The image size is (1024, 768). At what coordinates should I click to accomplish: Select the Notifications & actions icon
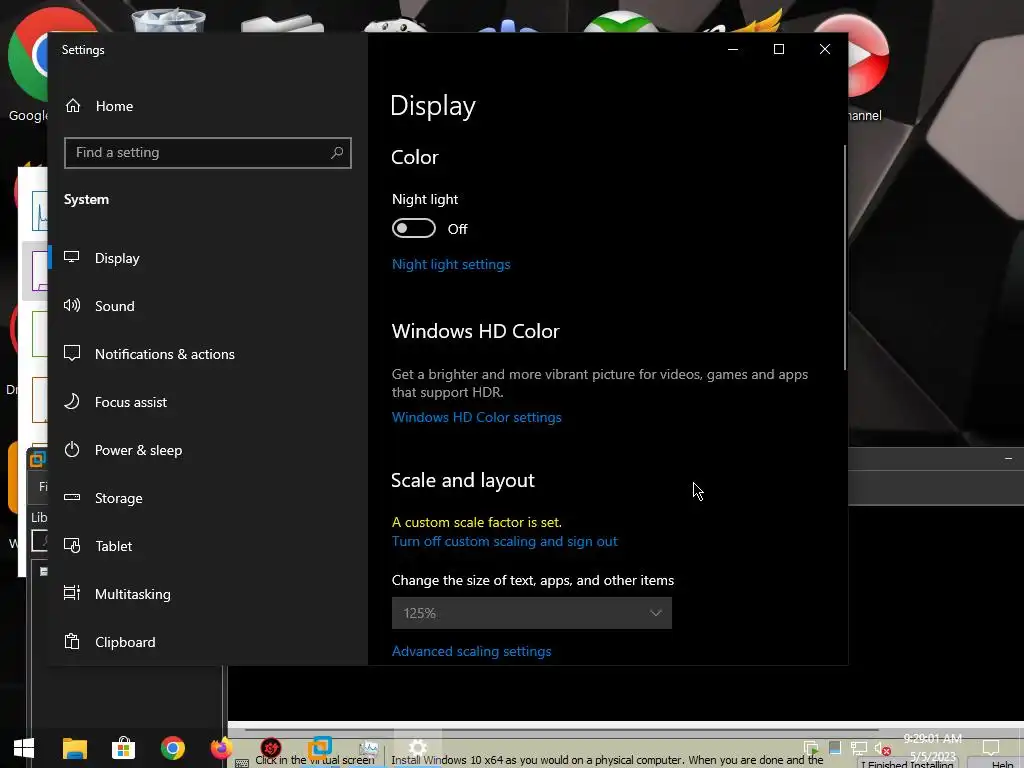[72, 353]
